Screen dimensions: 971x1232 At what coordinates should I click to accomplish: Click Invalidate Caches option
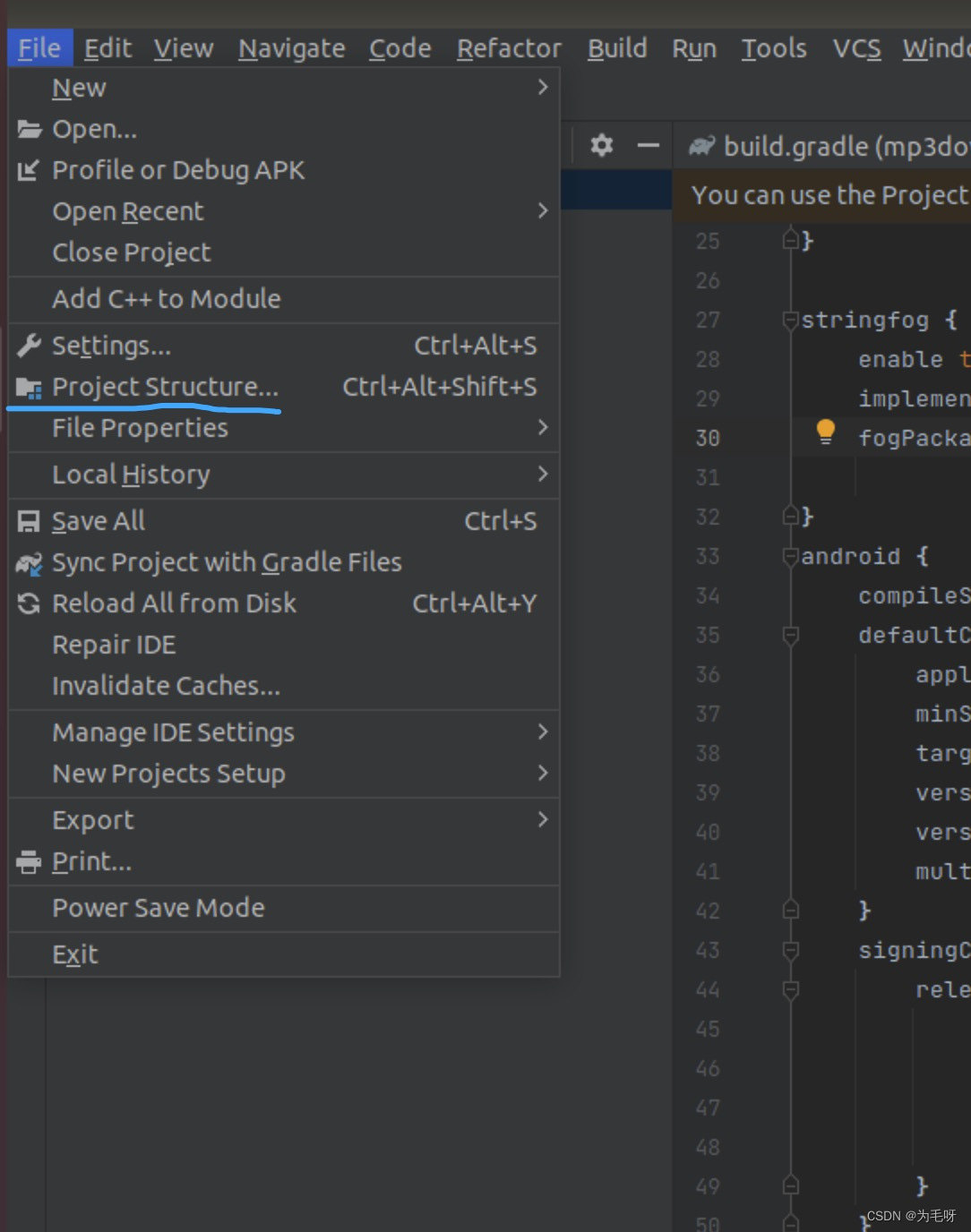pos(165,686)
